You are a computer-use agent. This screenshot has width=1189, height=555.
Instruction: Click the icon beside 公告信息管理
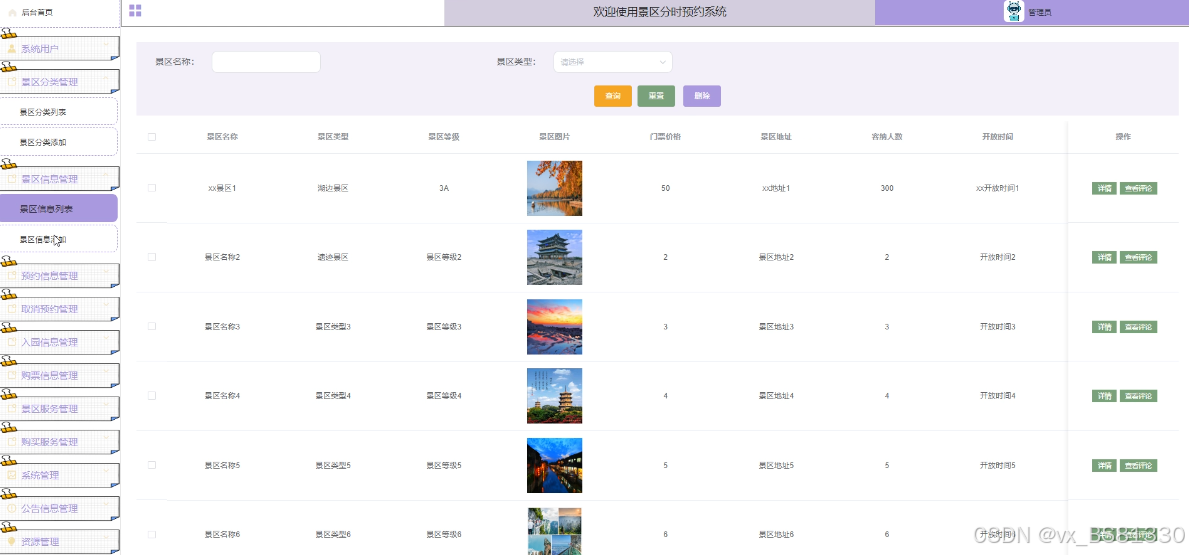coord(12,509)
